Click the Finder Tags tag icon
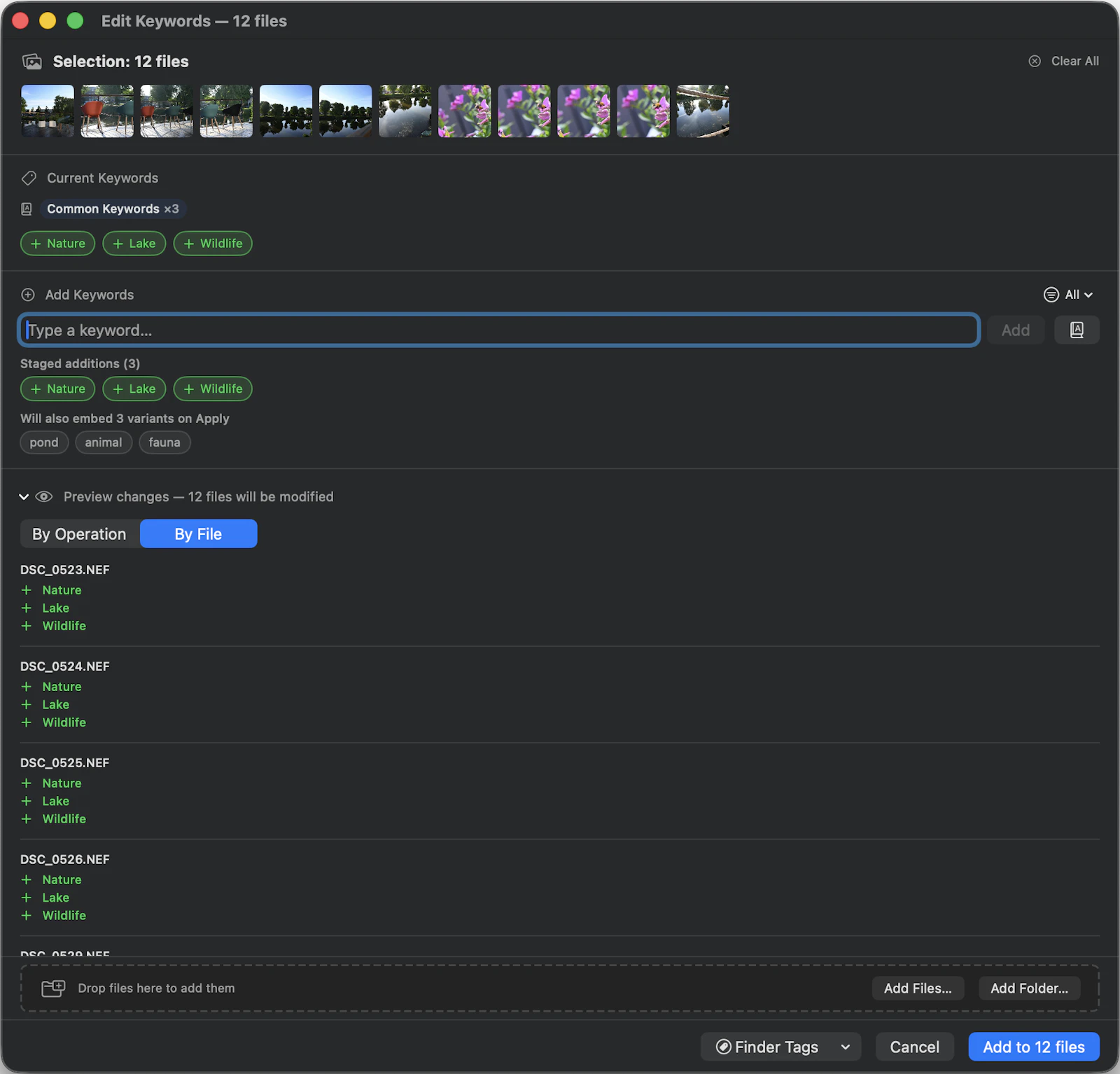This screenshot has width=1120, height=1074. click(723, 1047)
